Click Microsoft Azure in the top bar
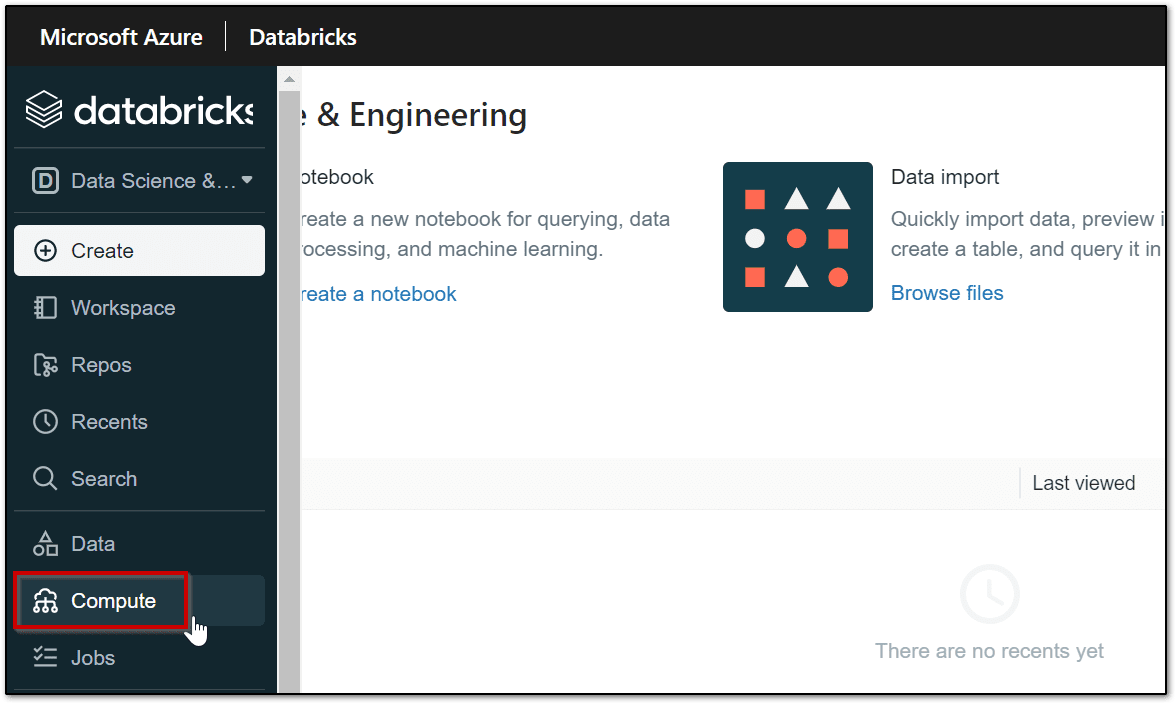The image size is (1176, 704). pyautogui.click(x=121, y=37)
